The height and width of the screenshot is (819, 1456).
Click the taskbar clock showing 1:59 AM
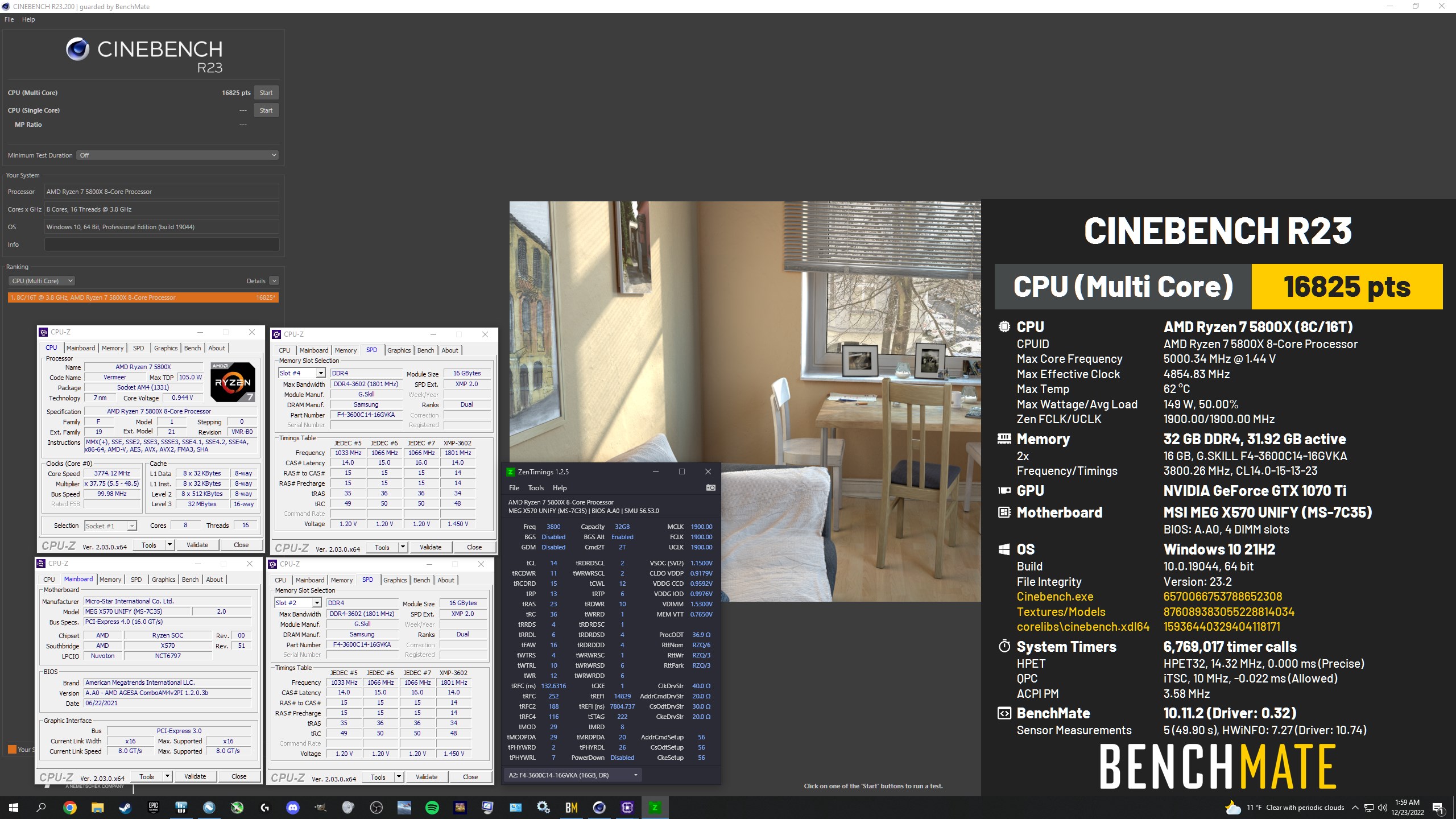click(x=1407, y=808)
